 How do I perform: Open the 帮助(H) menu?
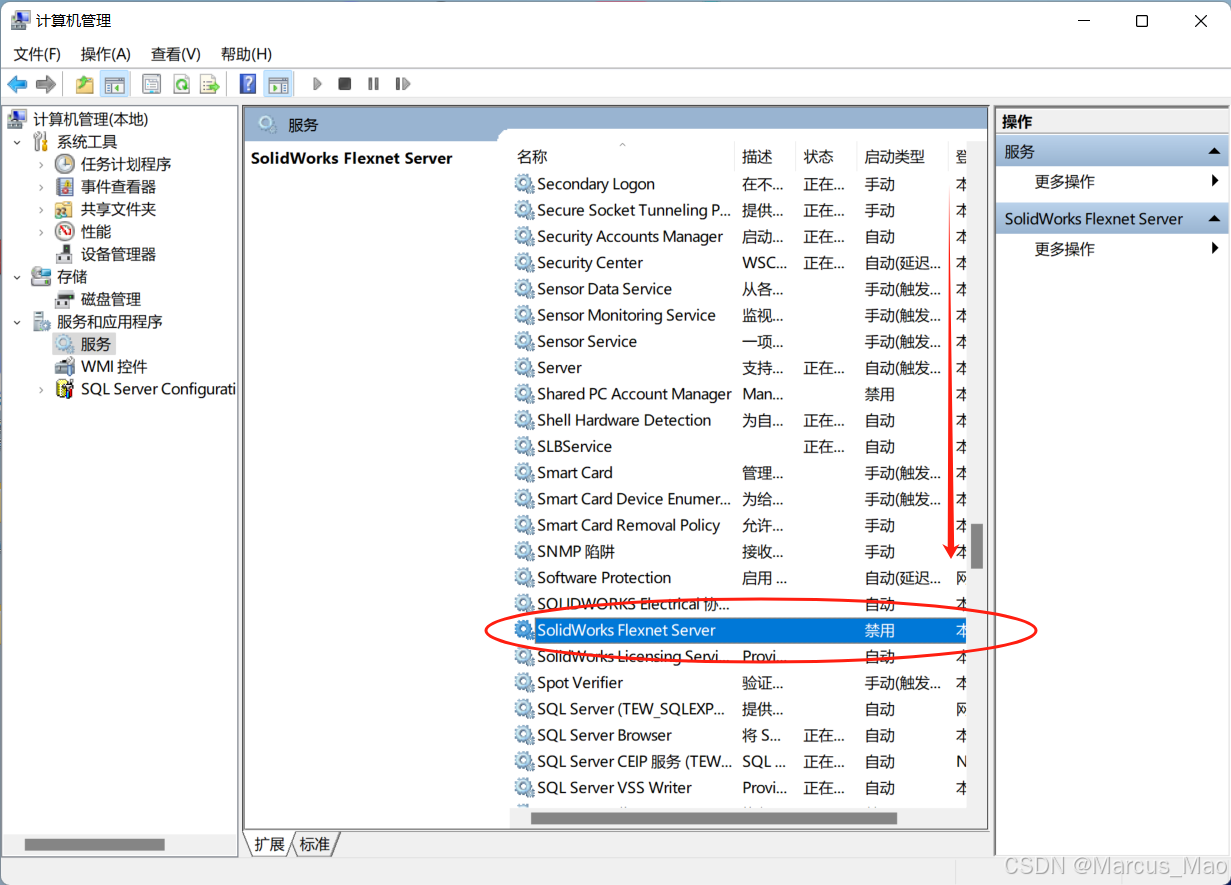tap(246, 54)
